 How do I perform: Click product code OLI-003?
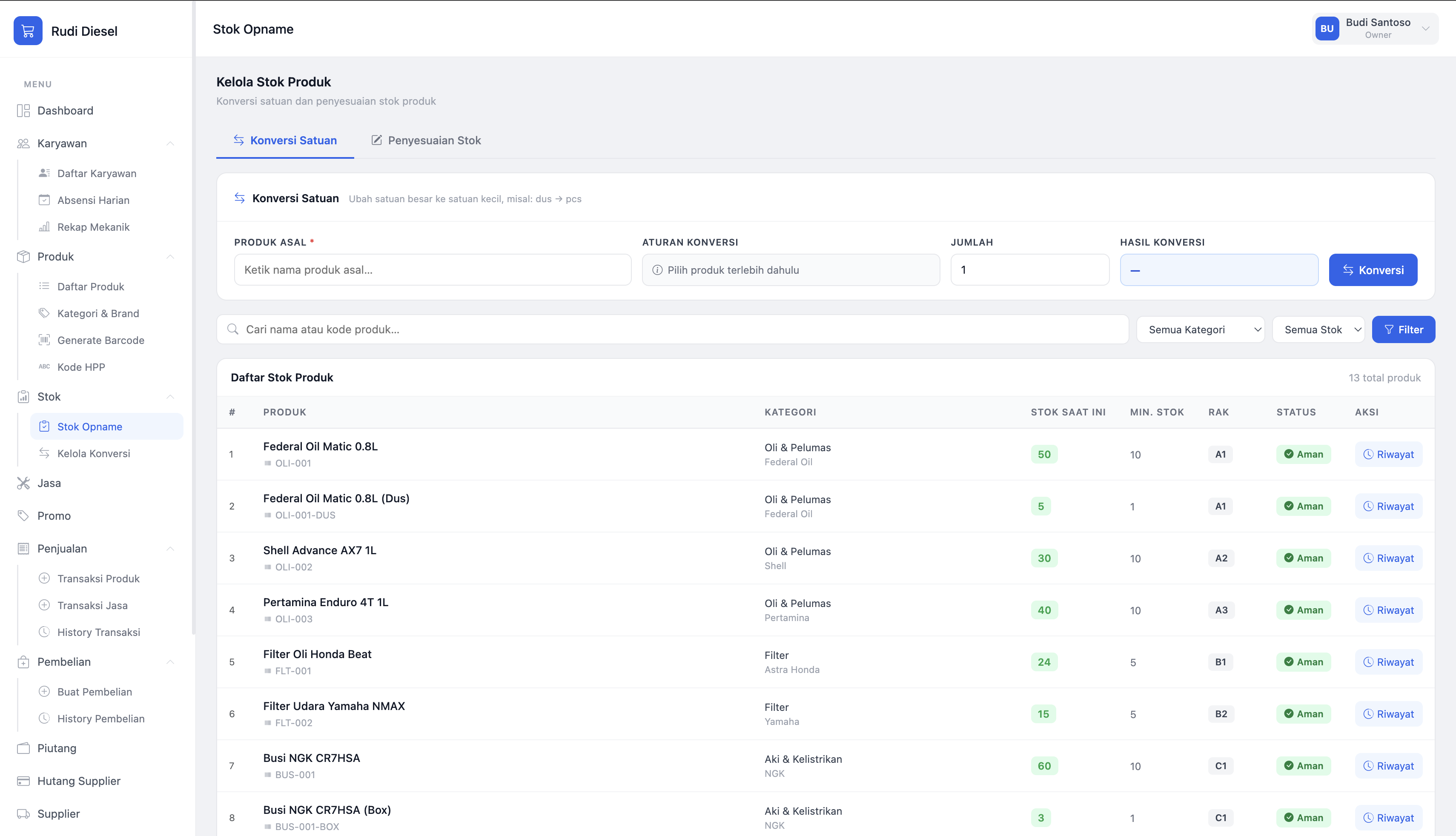tap(293, 619)
